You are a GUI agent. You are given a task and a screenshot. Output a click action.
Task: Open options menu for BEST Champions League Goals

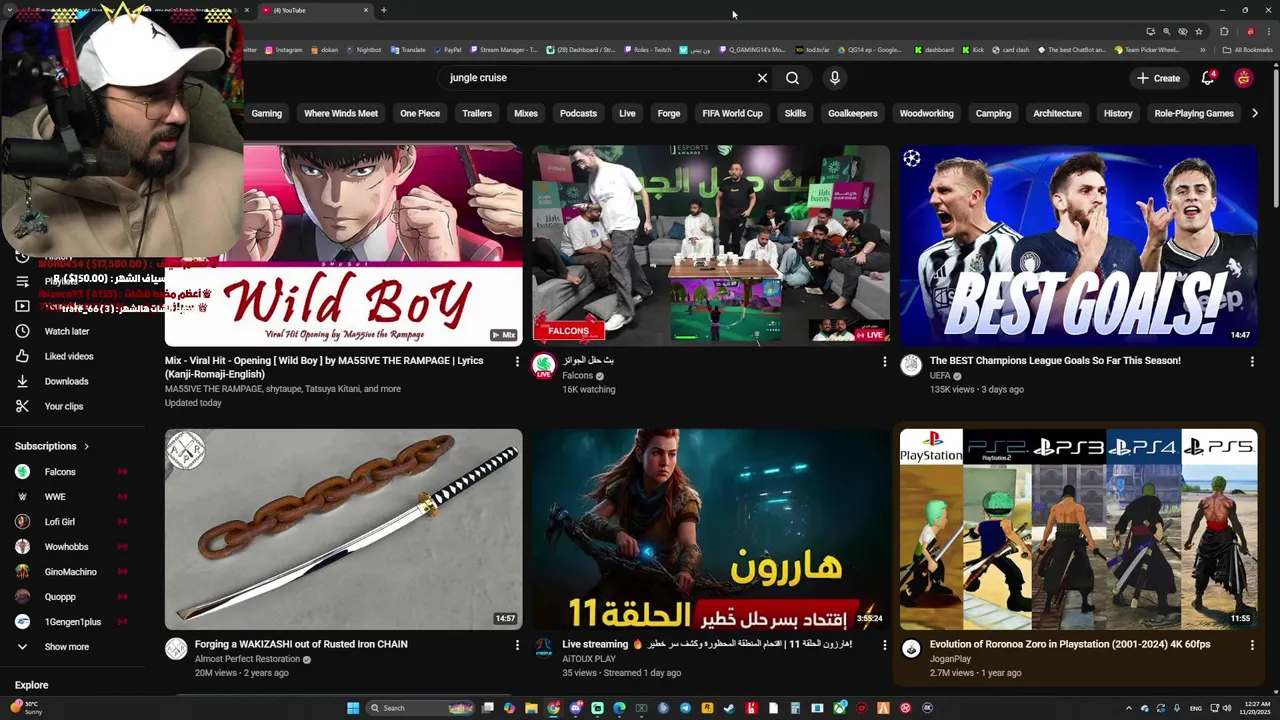point(1252,361)
